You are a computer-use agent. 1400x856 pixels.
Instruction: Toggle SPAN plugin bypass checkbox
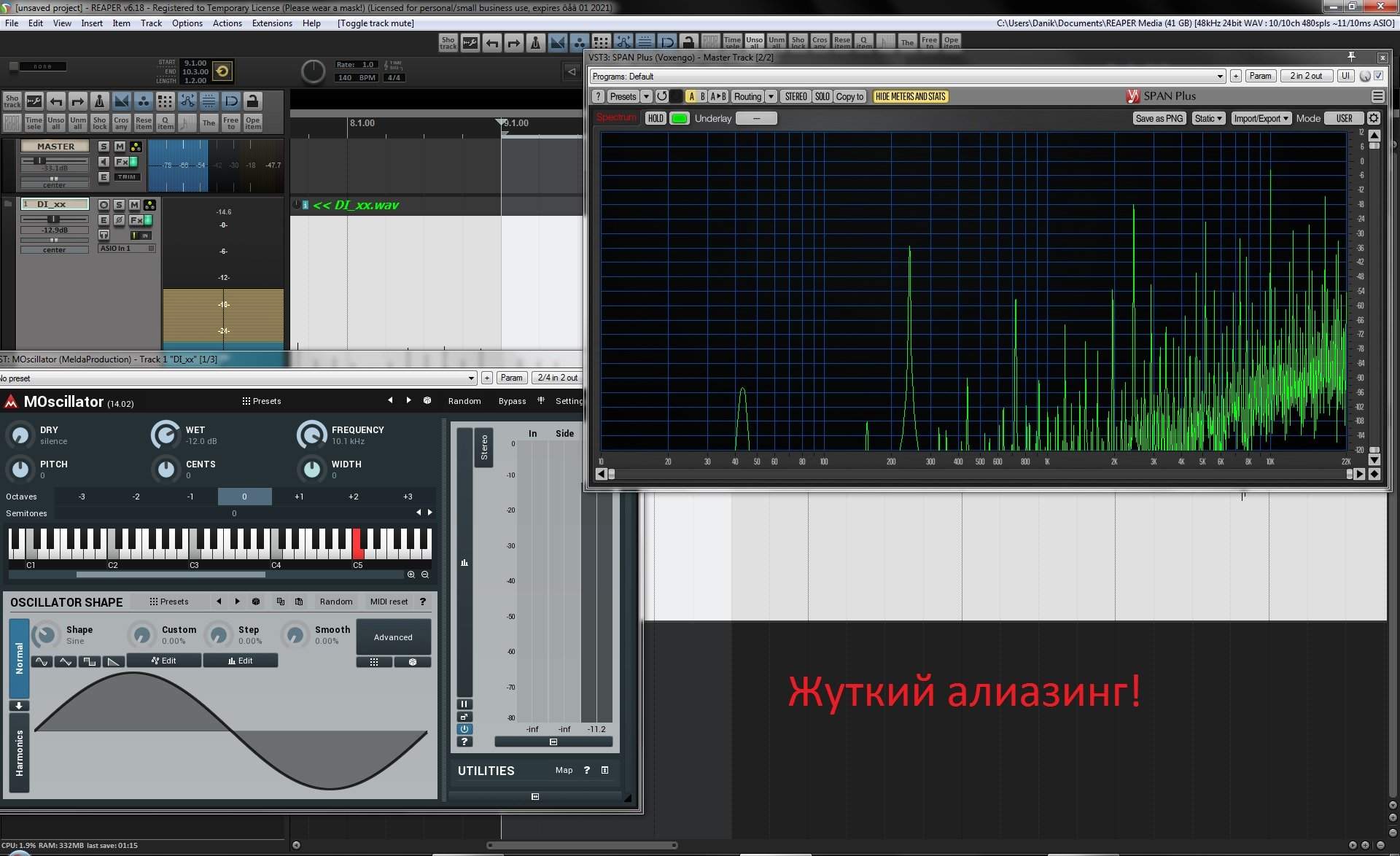(x=1378, y=76)
